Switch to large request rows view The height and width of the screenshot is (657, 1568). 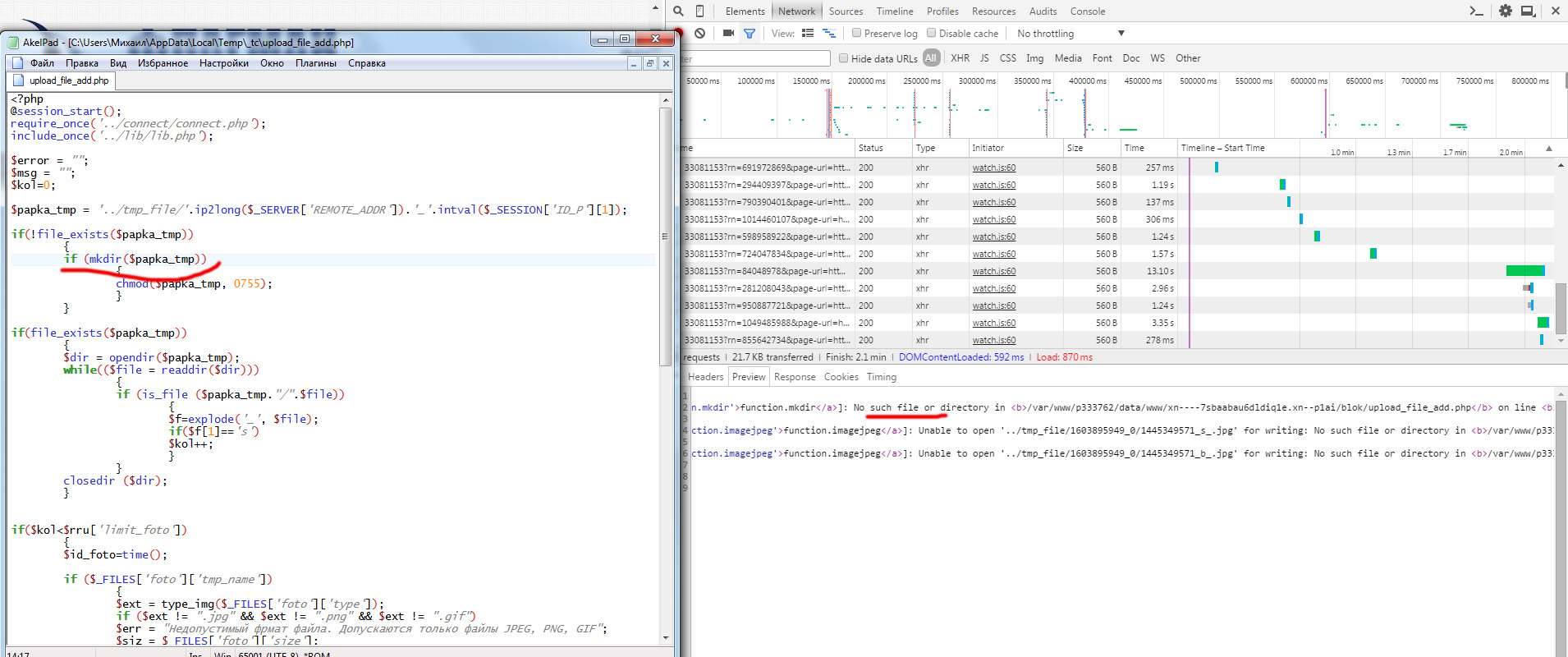pyautogui.click(x=808, y=34)
